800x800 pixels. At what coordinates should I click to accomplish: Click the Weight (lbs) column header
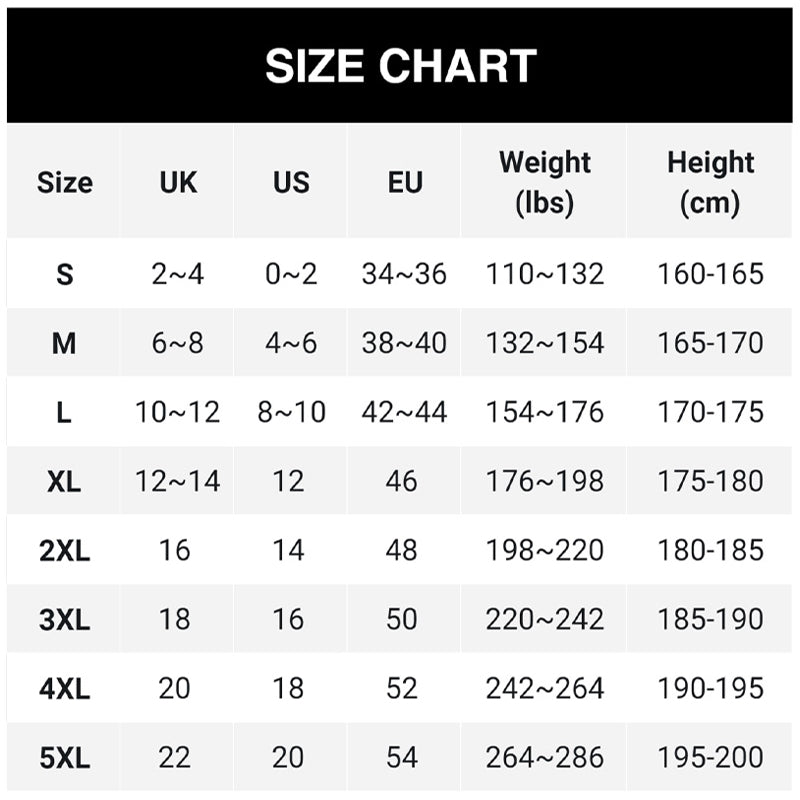545,182
